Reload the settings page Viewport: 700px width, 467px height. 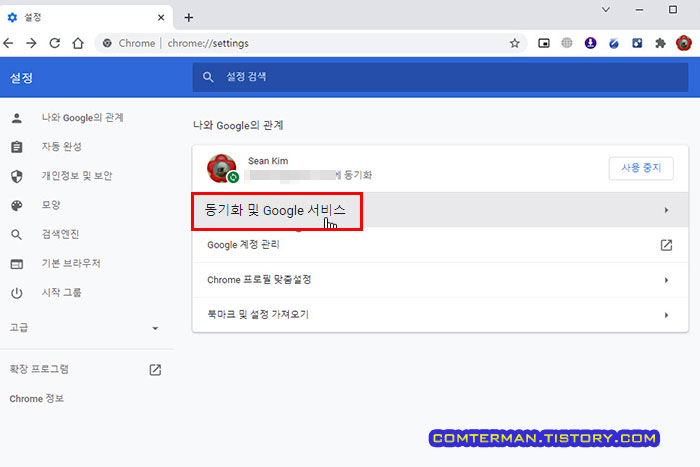coord(54,43)
